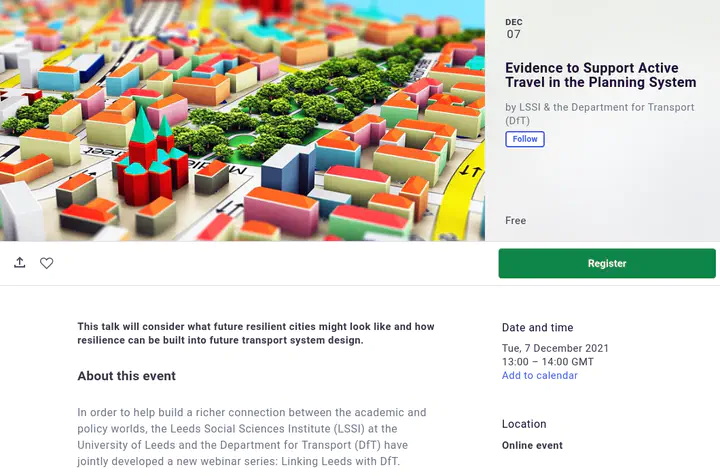Click the Date and time heading
Viewport: 720px width, 476px height.
coord(537,328)
